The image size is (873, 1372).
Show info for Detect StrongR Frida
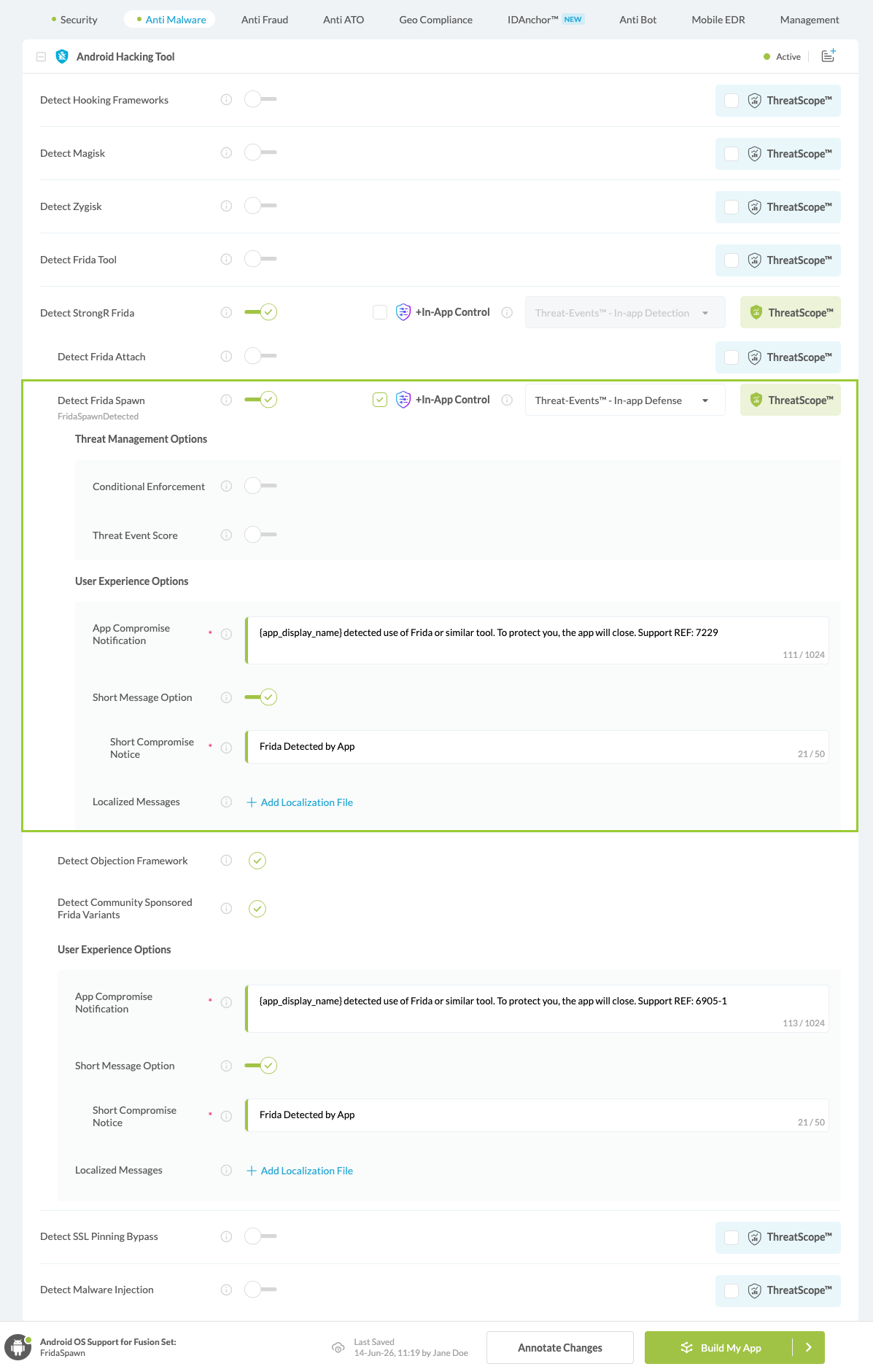tap(226, 313)
